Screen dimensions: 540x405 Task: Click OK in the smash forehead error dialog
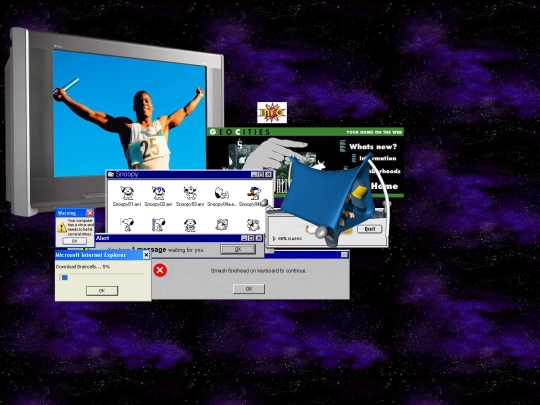pyautogui.click(x=249, y=289)
